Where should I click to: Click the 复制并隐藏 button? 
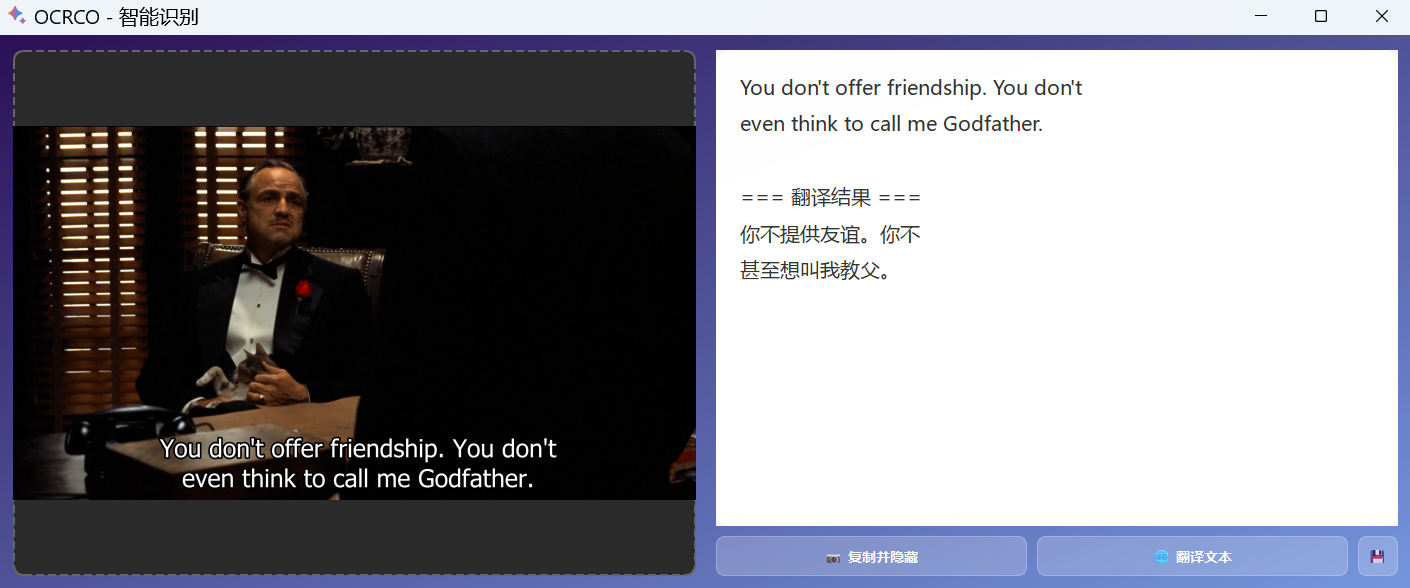click(x=871, y=556)
